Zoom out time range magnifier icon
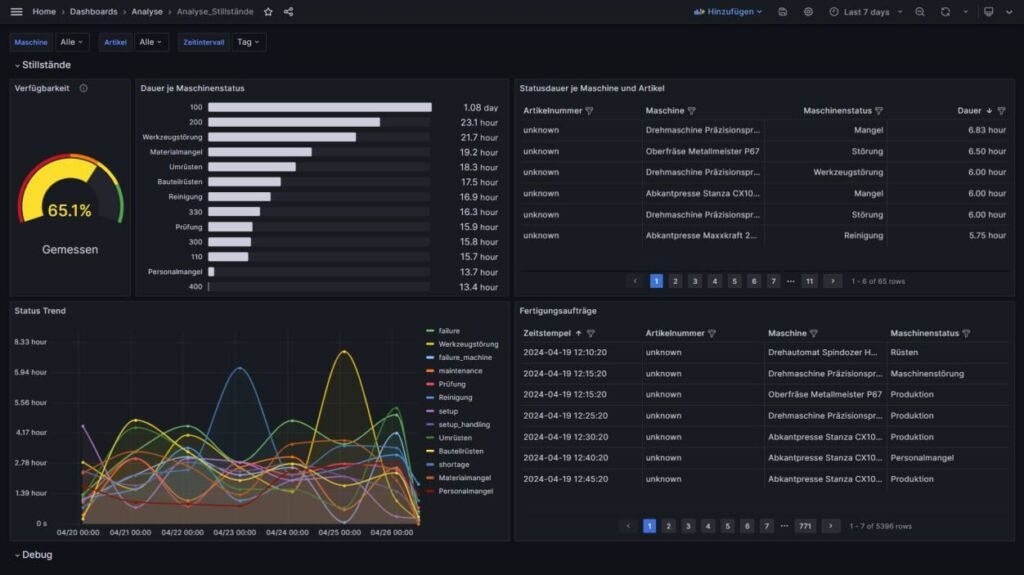 pyautogui.click(x=920, y=12)
